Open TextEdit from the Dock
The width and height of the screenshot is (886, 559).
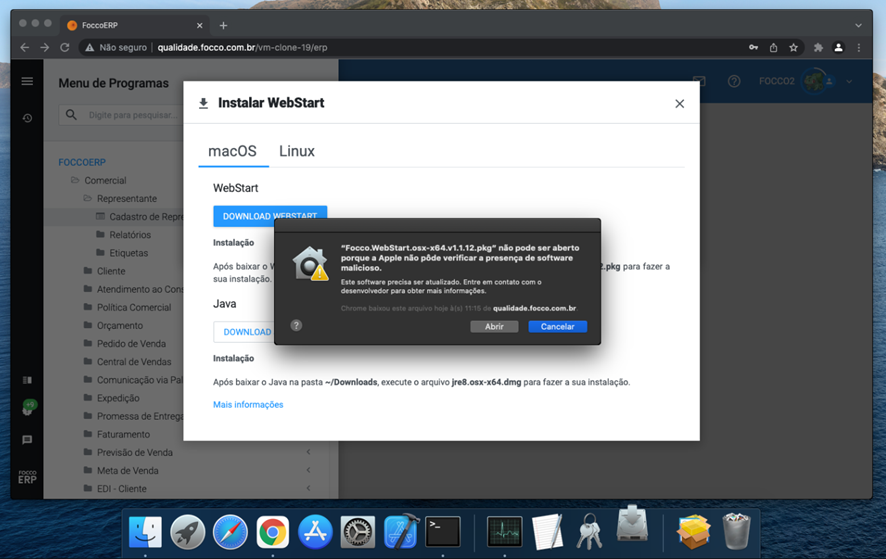547,531
